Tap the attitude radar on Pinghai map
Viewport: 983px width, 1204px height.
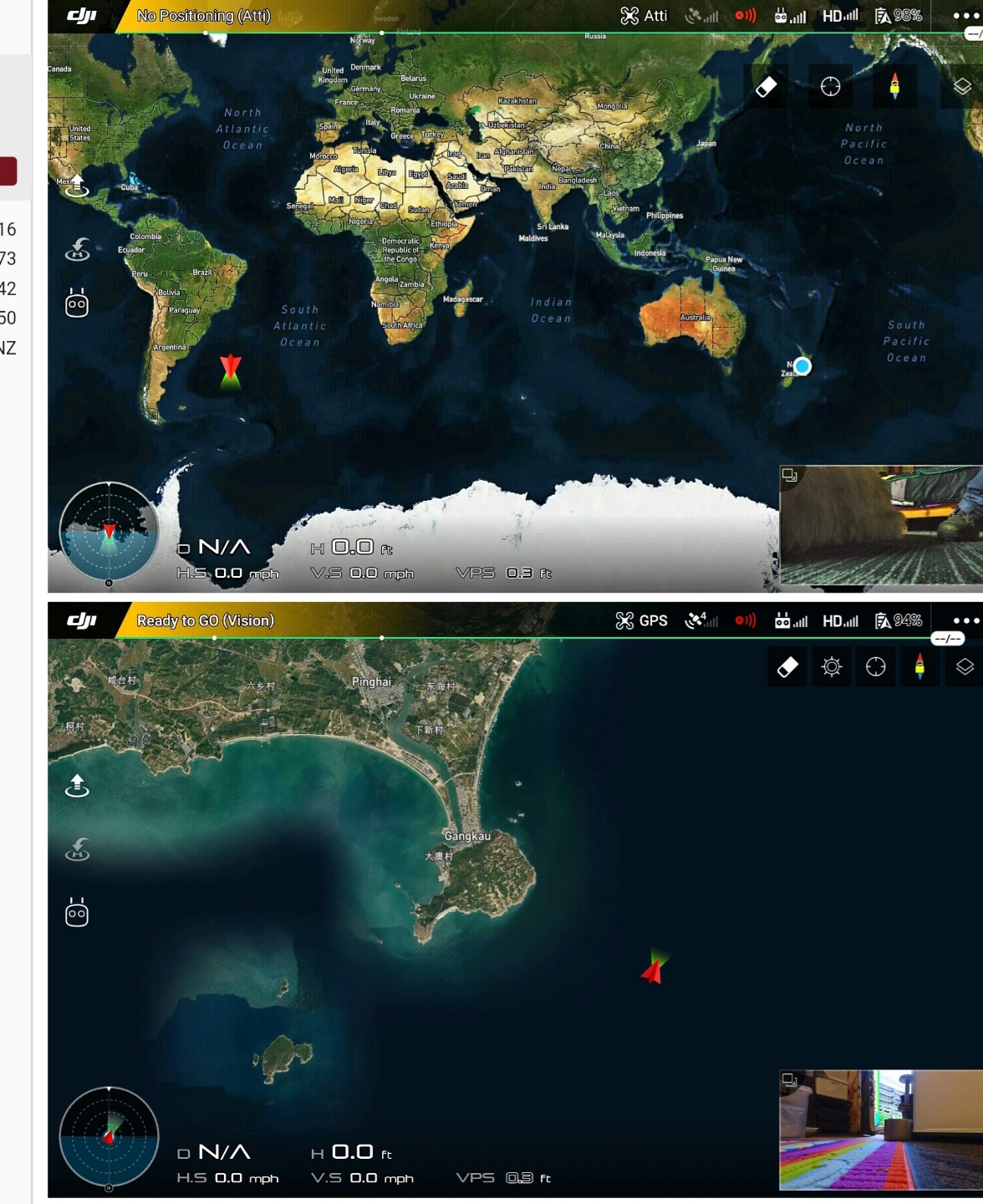coord(109,1137)
